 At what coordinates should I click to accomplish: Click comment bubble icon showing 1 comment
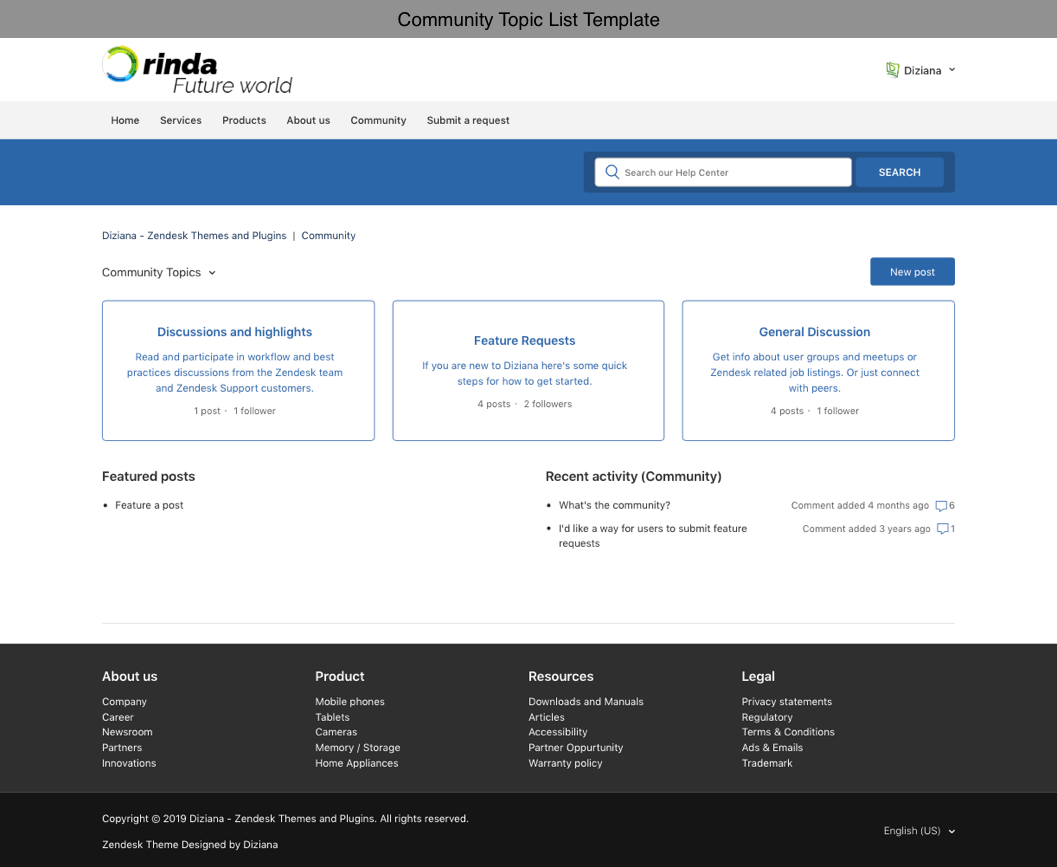tap(942, 529)
